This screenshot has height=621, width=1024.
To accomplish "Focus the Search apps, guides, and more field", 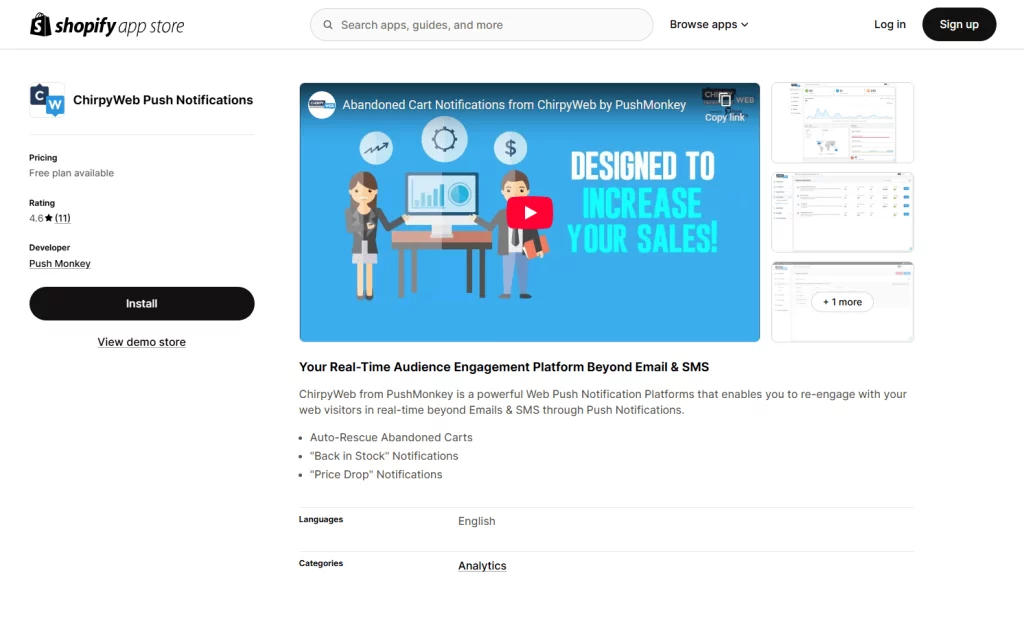I will [481, 25].
